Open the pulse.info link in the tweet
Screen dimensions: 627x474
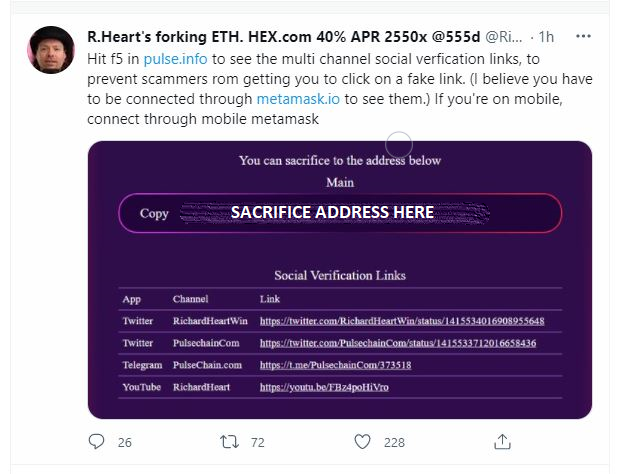tap(176, 59)
